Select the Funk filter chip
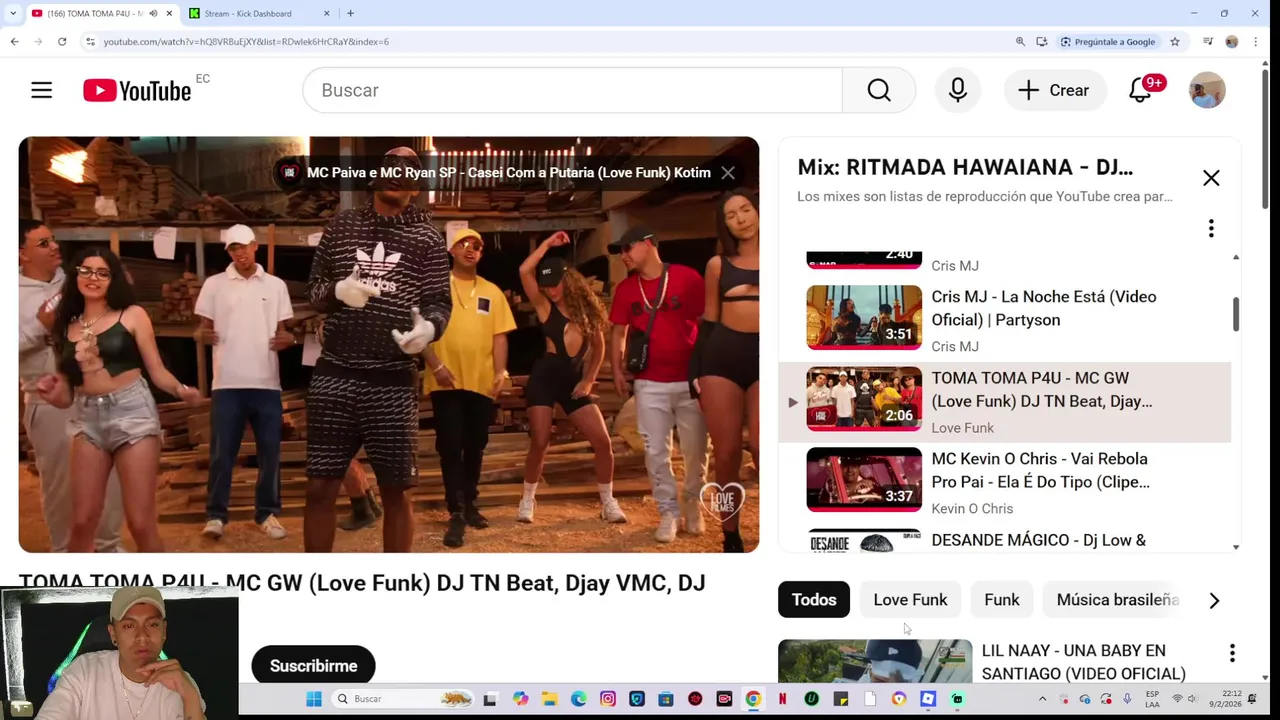Image resolution: width=1280 pixels, height=720 pixels. click(1002, 600)
